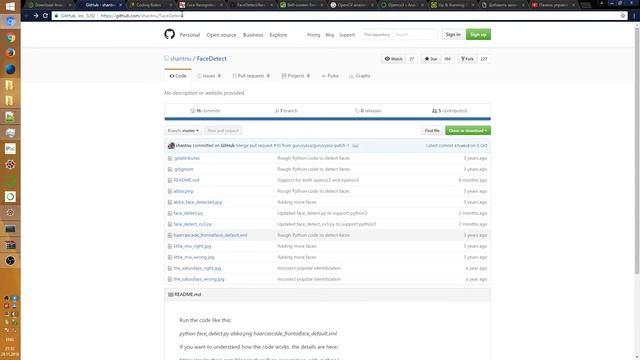Click the lock icon in the address bar

pos(56,16)
